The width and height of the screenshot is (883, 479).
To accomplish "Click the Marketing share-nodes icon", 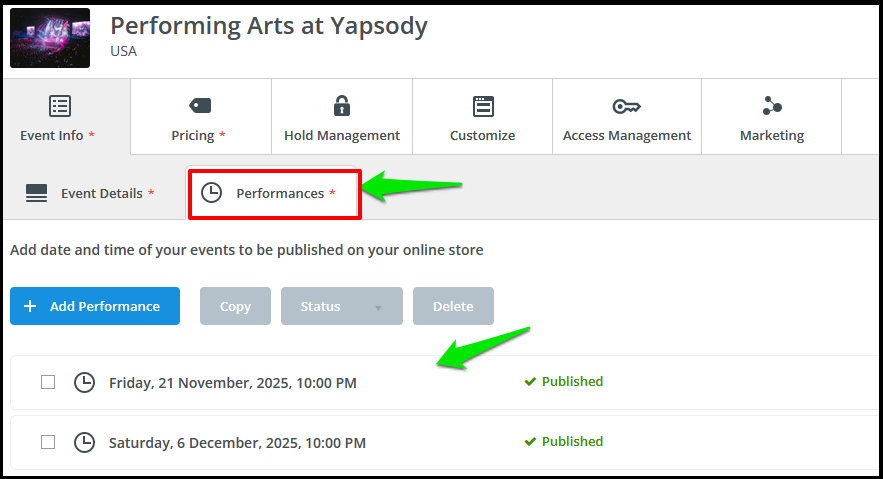I will [x=772, y=105].
